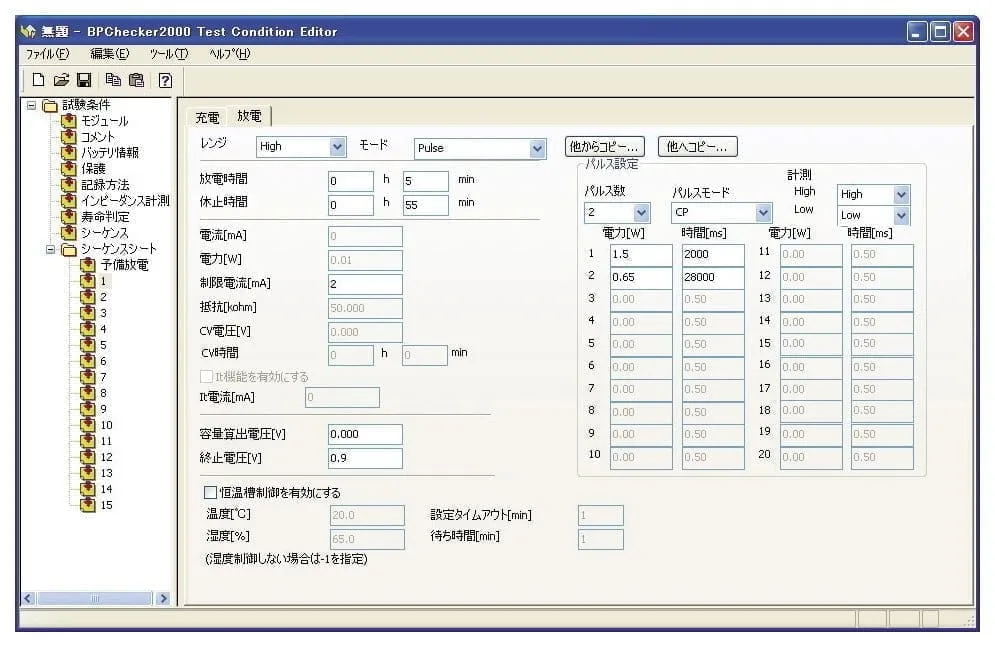Enable the 恒温槽制御を有効にする checkbox
The image size is (995, 647).
(210, 493)
